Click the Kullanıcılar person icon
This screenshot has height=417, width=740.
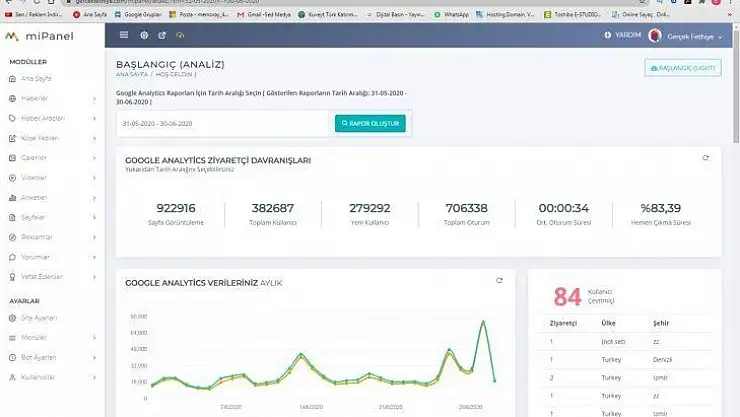[12, 377]
